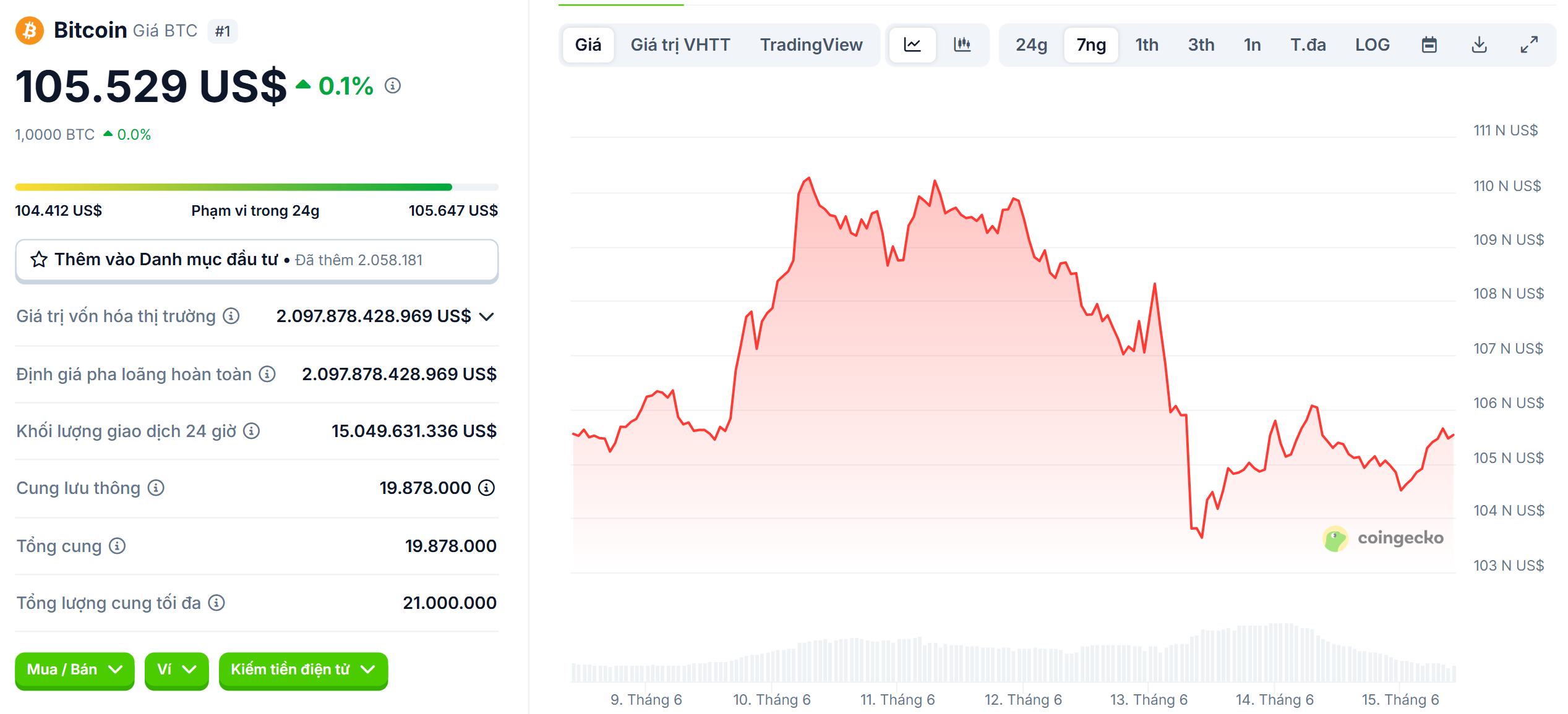This screenshot has width=1568, height=714.
Task: Open info icon for Giá trị vốn hóa thị trường
Action: pyautogui.click(x=231, y=316)
